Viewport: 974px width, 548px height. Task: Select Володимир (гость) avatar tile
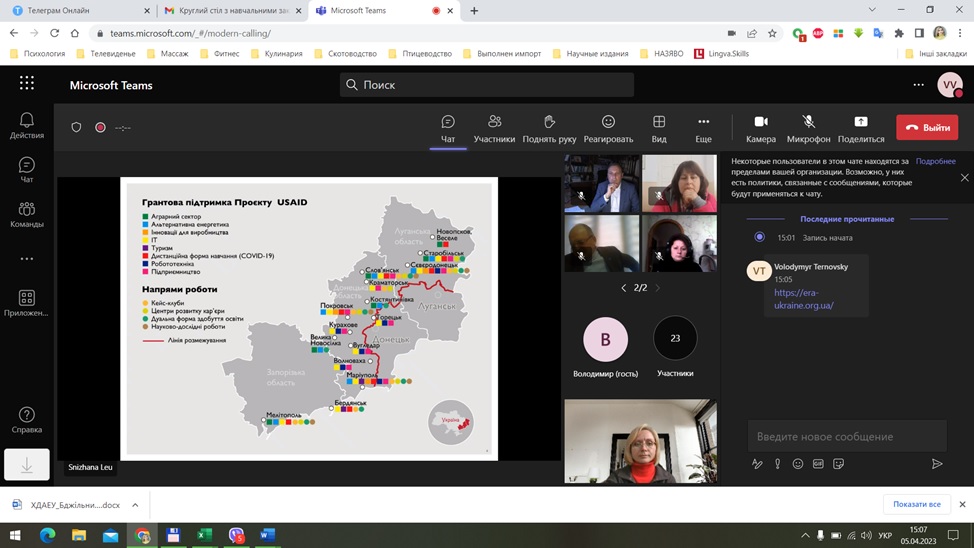(605, 339)
